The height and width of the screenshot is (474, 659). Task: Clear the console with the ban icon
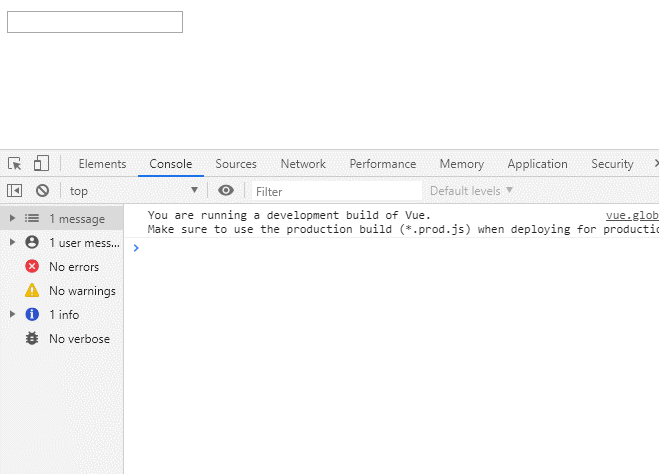pyautogui.click(x=42, y=191)
